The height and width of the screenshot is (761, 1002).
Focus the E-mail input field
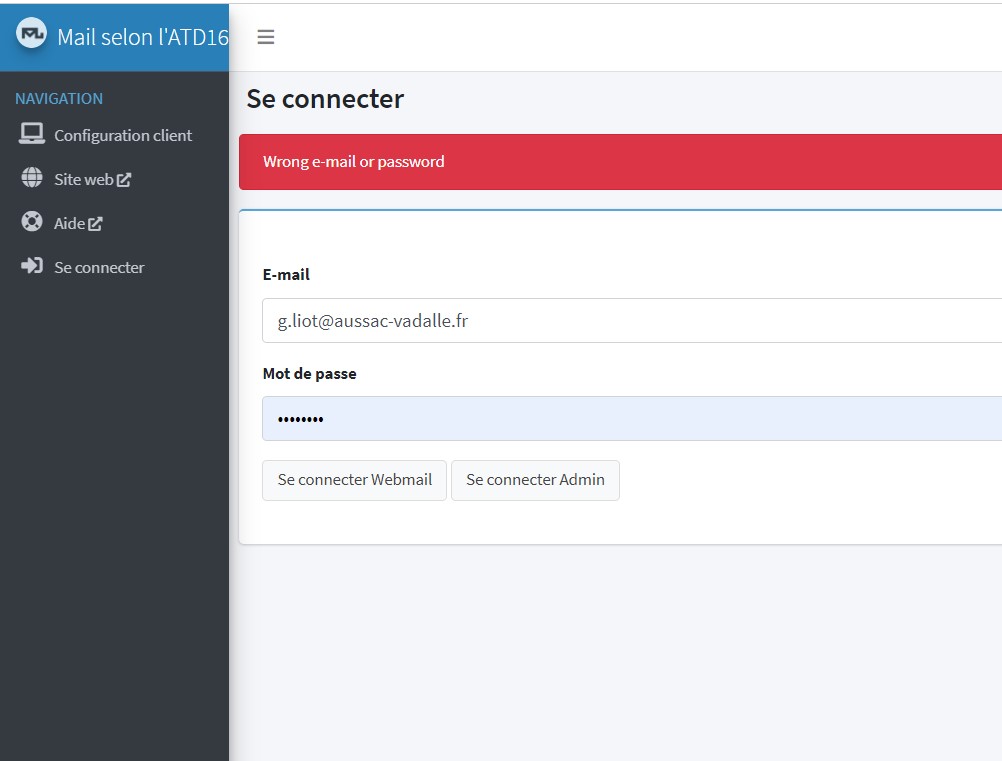pos(630,321)
